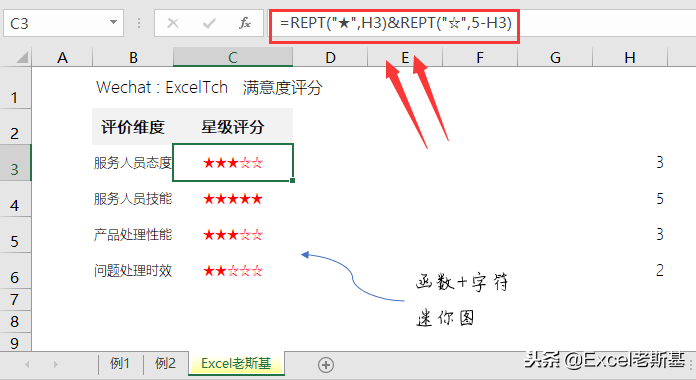Select column B header
The width and height of the screenshot is (696, 380).
point(133,58)
